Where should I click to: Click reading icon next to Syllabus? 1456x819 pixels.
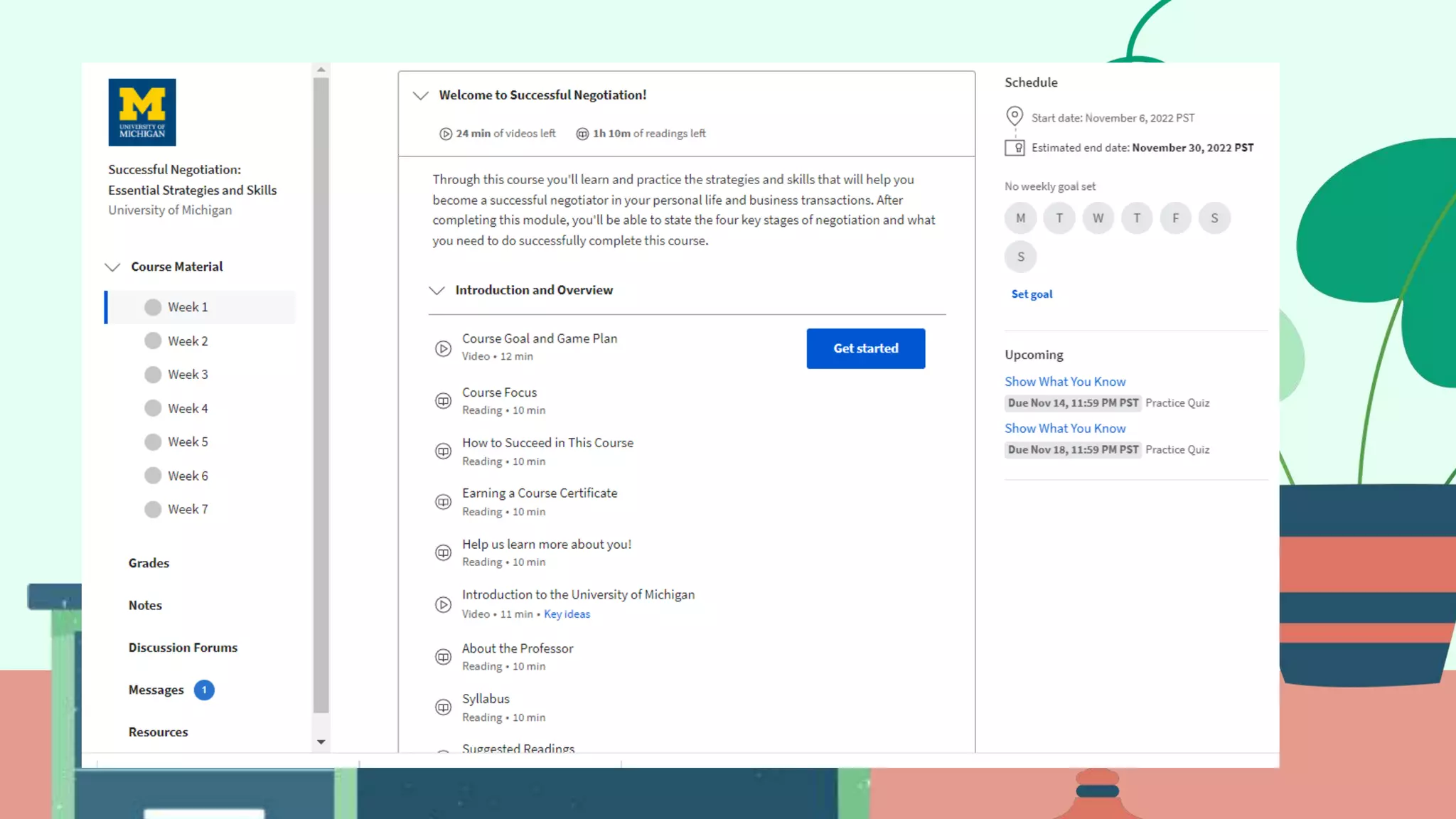[443, 707]
